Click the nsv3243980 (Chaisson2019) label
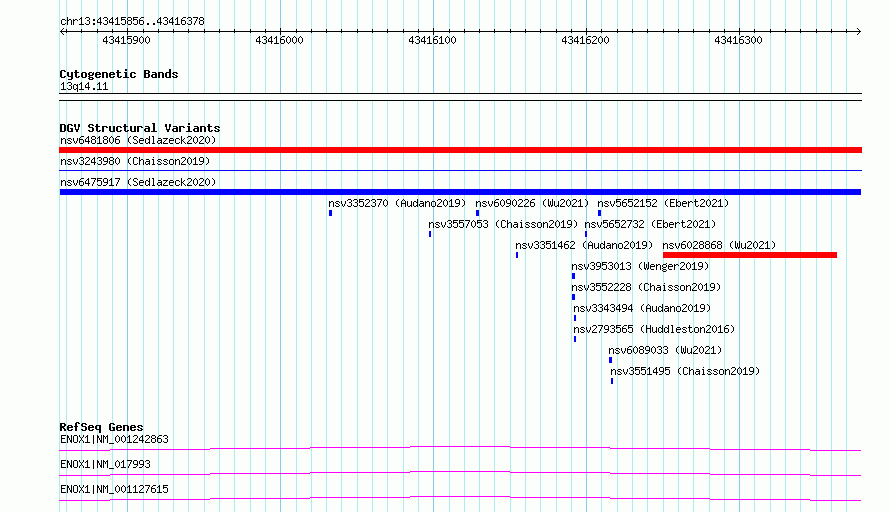This screenshot has width=890, height=512. coord(135,161)
